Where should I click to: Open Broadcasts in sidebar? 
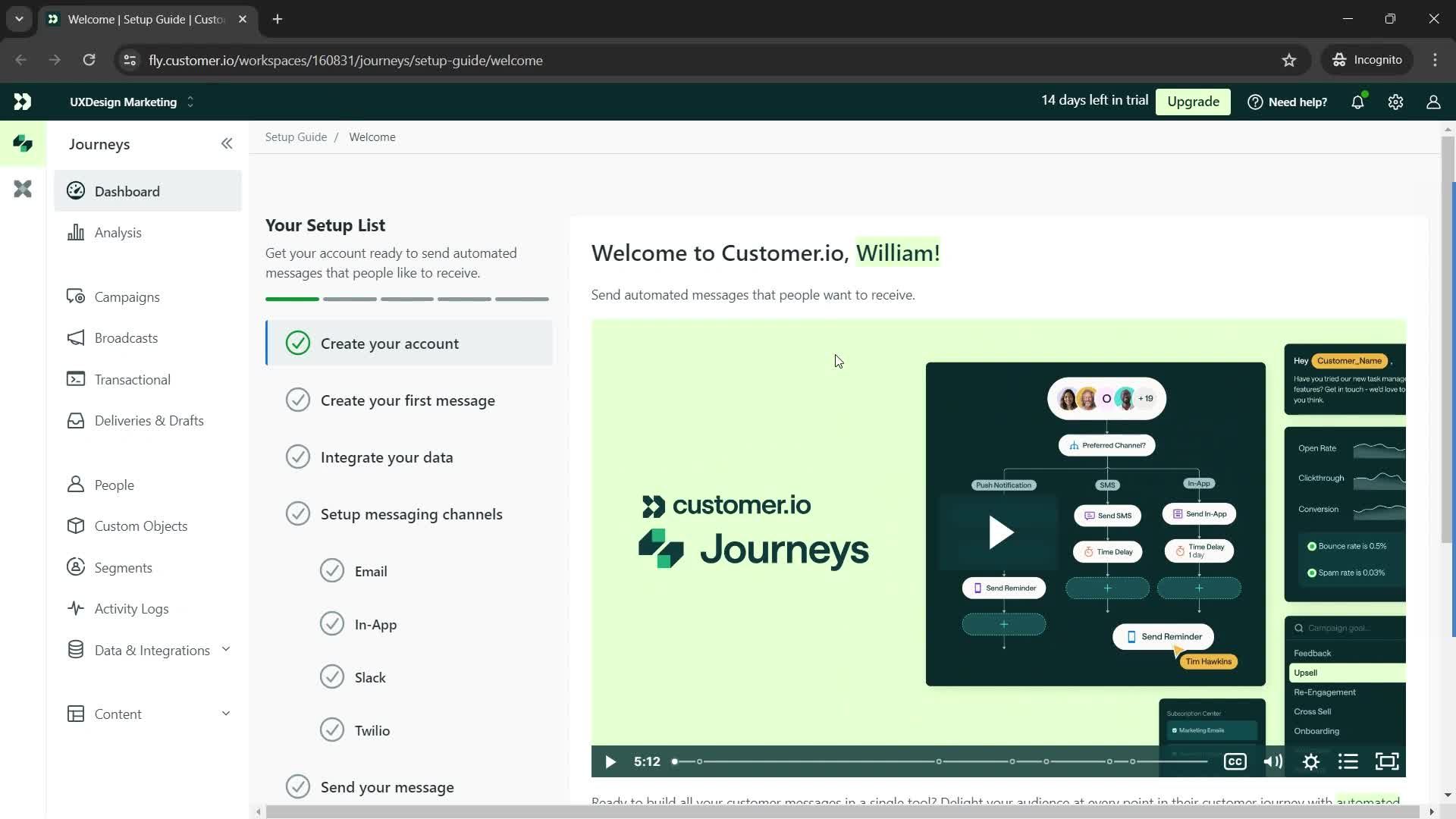pyautogui.click(x=127, y=338)
